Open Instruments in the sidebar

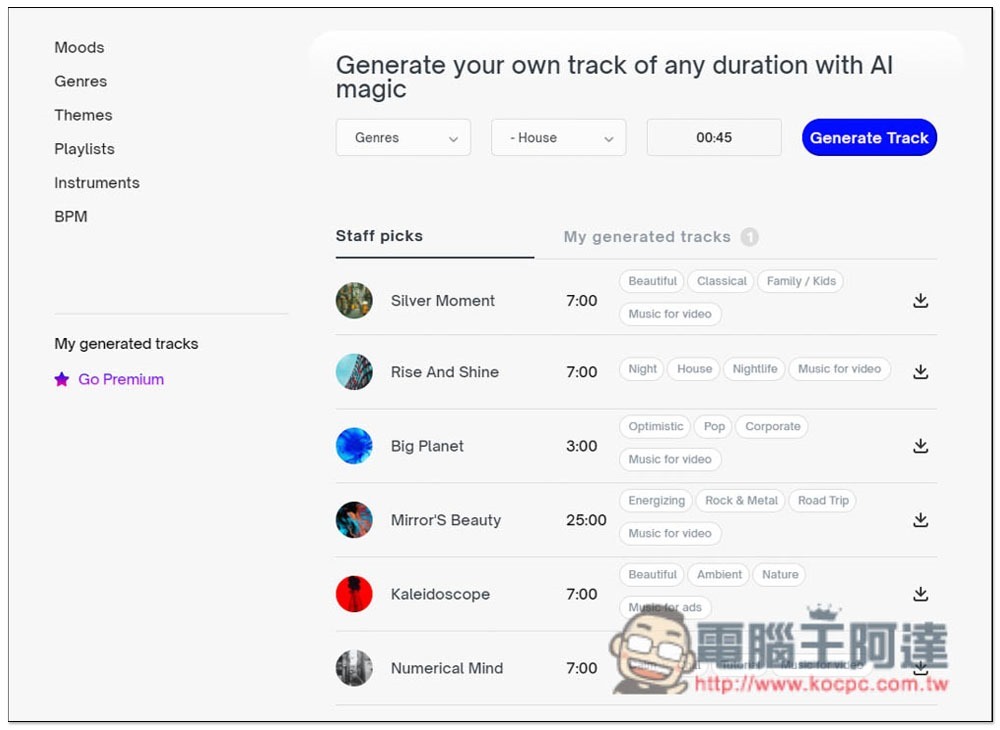(x=97, y=183)
